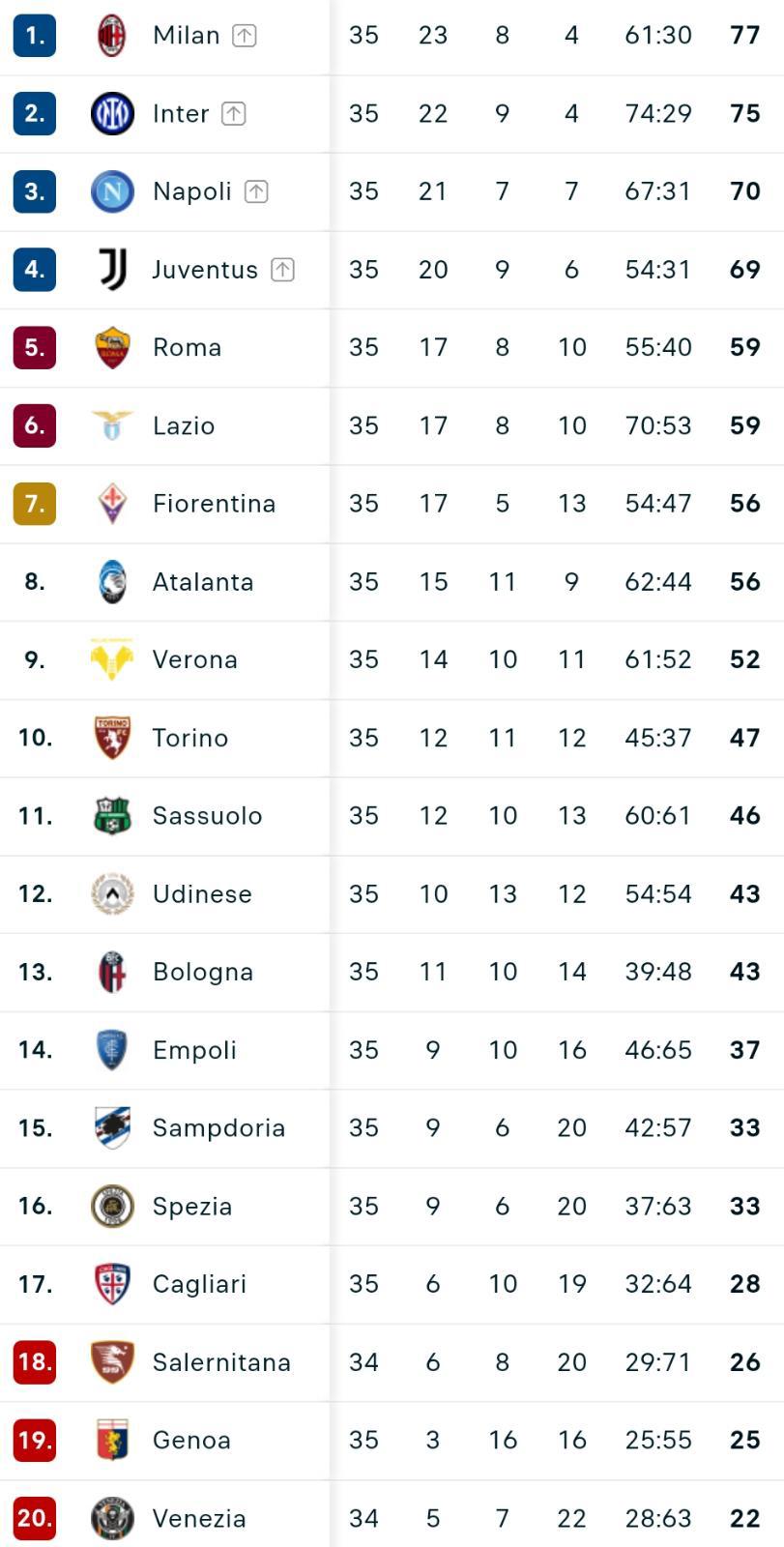
Task: Click the Inter club logo
Action: (112, 114)
